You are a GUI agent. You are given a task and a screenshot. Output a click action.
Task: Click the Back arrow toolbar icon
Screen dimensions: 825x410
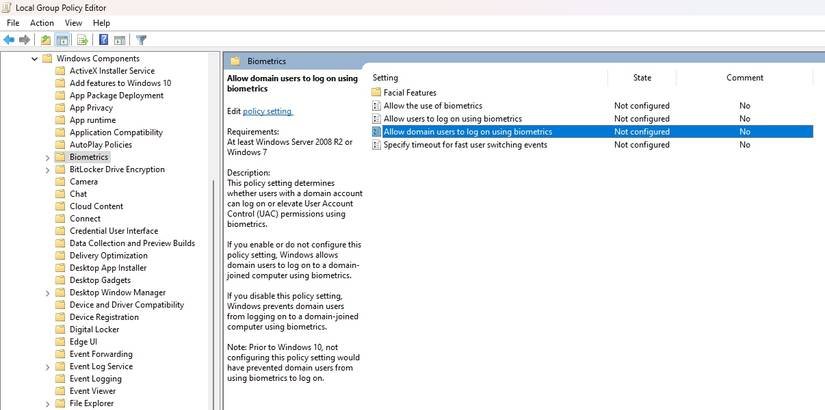coord(9,40)
